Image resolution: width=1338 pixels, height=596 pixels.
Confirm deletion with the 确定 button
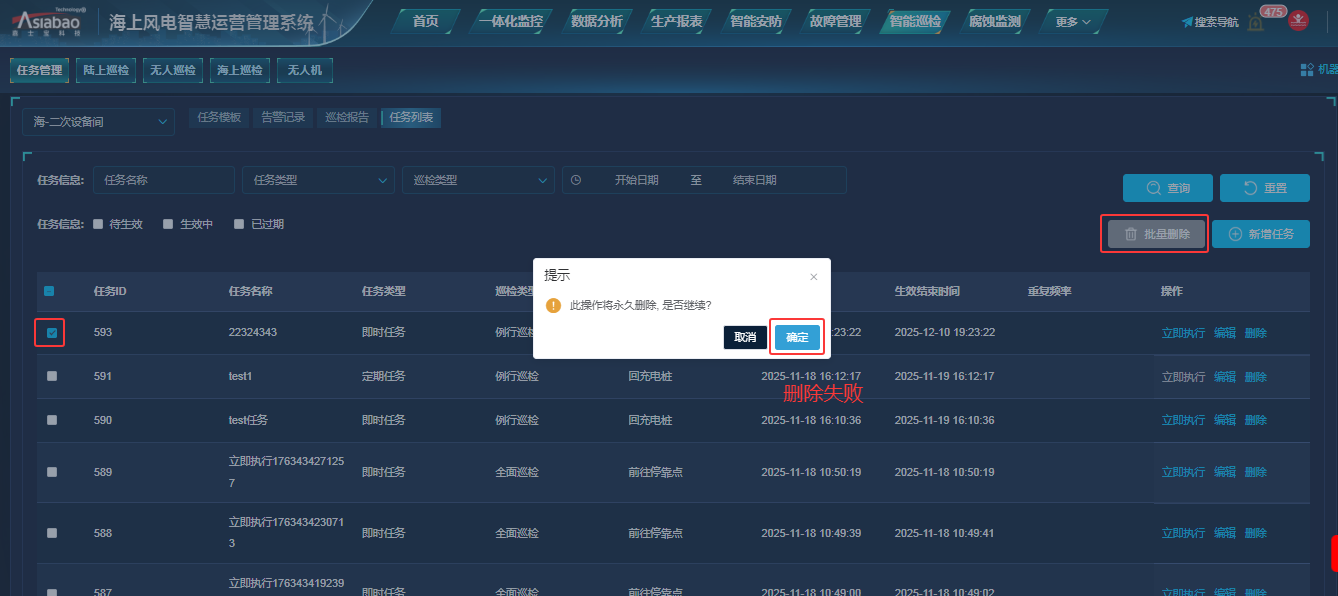click(797, 338)
